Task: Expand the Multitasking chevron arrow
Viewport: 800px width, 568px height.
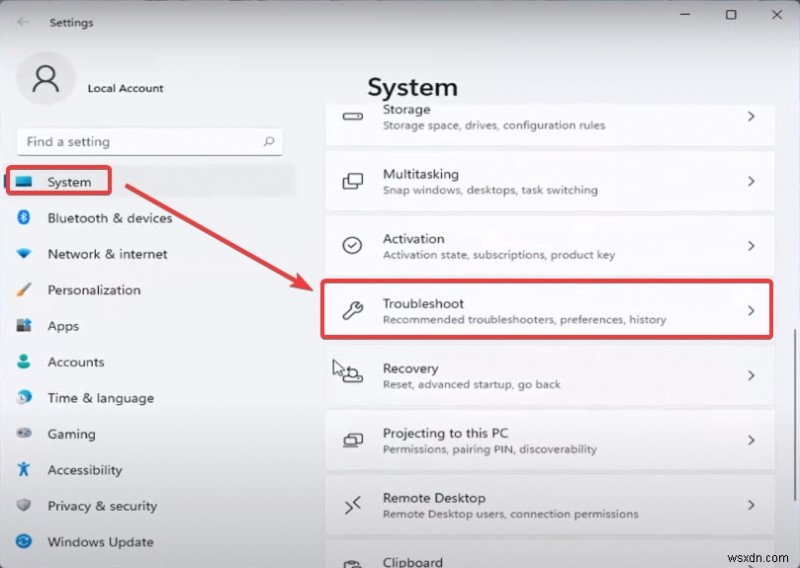Action: 751,181
